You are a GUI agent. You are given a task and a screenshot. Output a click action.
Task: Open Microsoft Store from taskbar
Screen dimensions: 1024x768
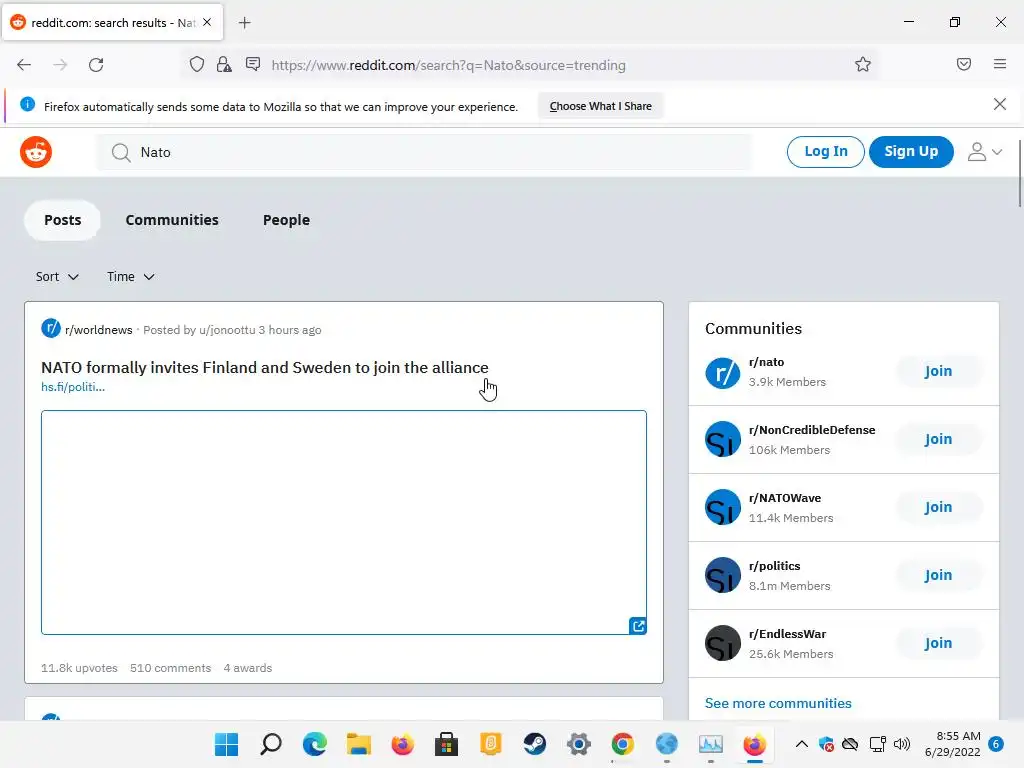click(447, 744)
